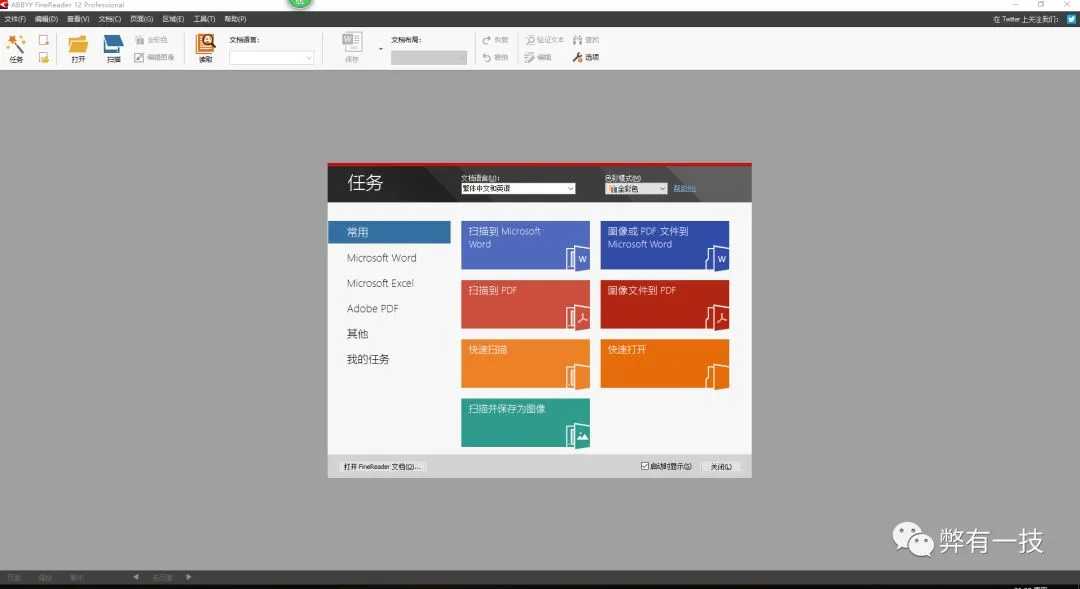Image resolution: width=1080 pixels, height=589 pixels.
Task: Select the Microsoft Word task category
Action: pos(382,258)
